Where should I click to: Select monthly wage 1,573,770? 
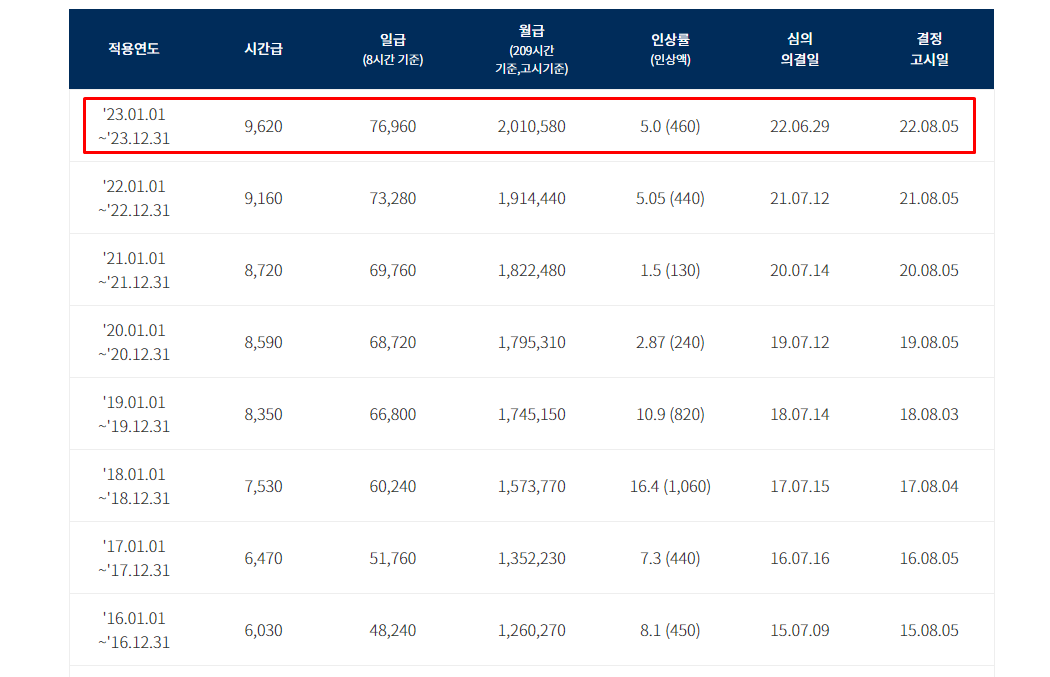click(532, 486)
